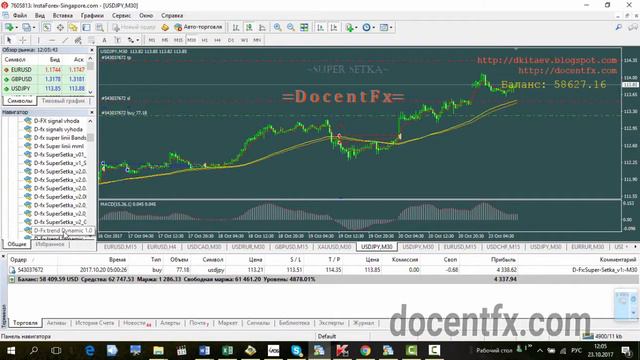Switch to D1 timeframe
The image size is (640, 360).
point(231,40)
